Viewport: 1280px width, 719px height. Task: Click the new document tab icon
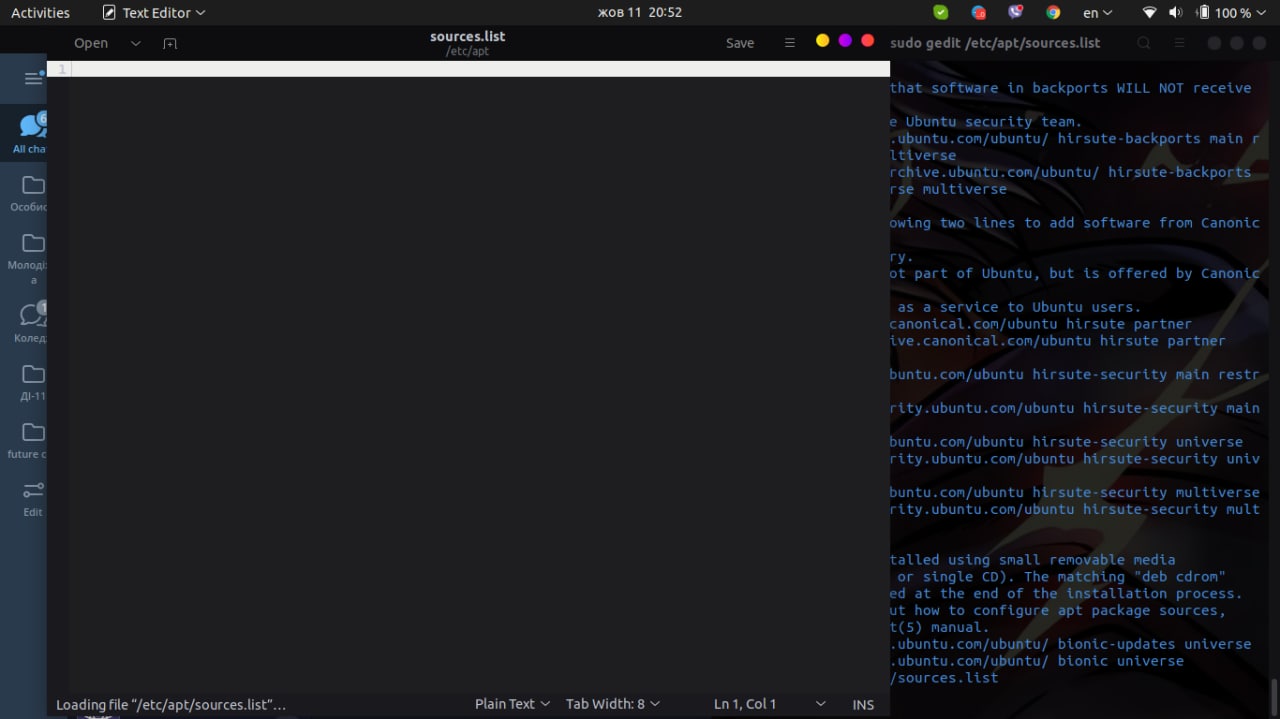coord(170,43)
